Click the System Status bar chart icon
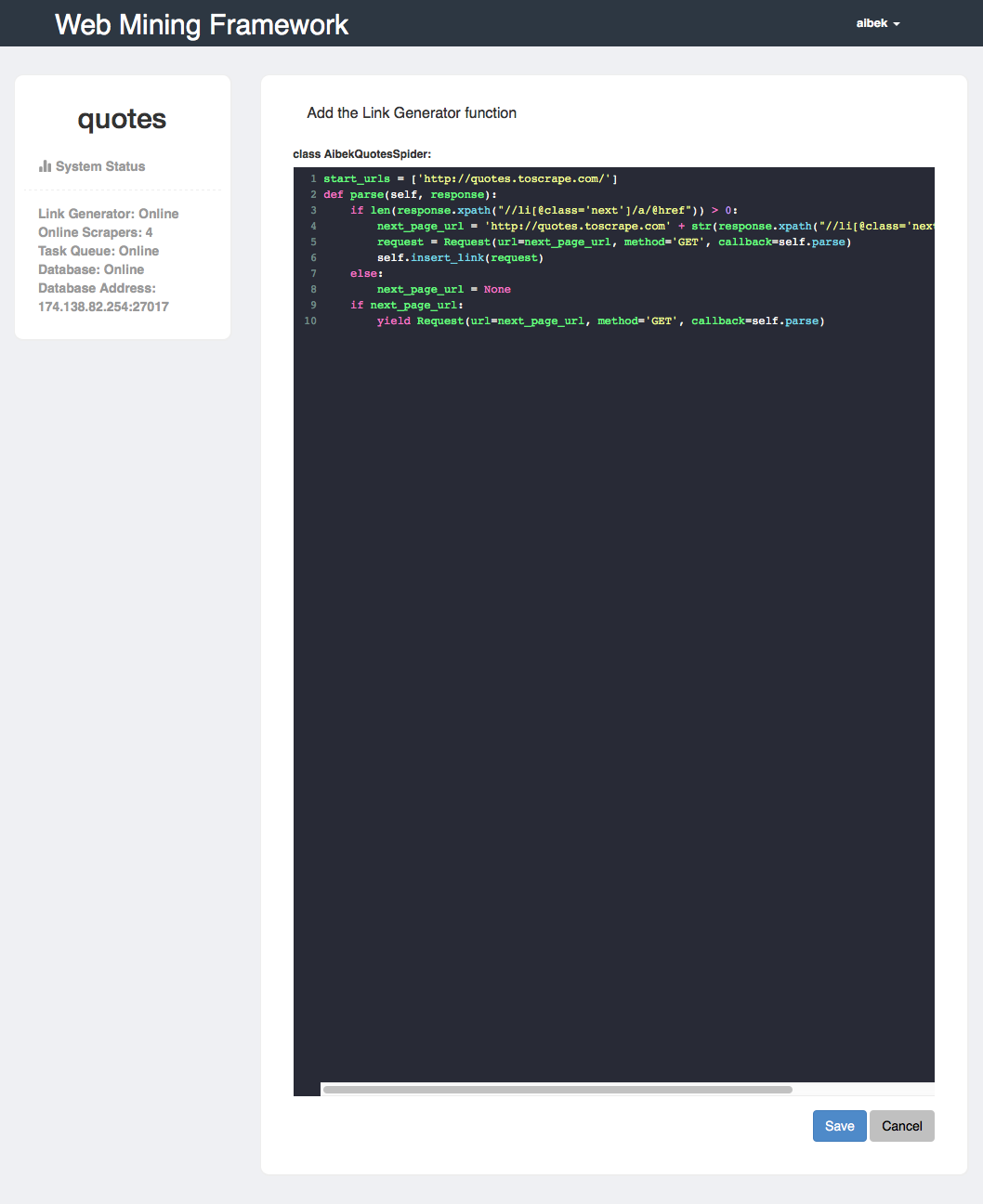 (45, 166)
